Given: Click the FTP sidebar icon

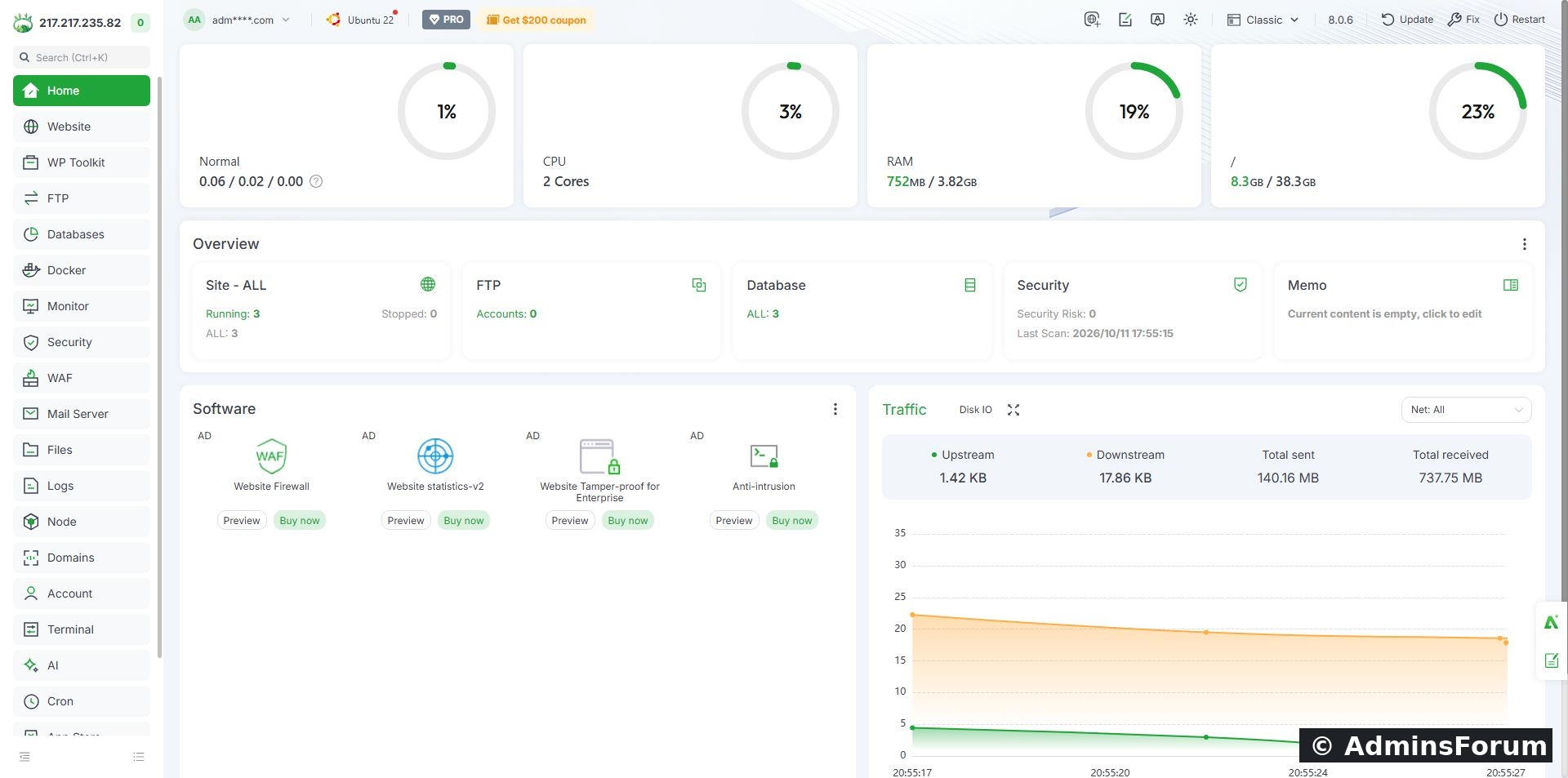Looking at the screenshot, I should (x=31, y=198).
